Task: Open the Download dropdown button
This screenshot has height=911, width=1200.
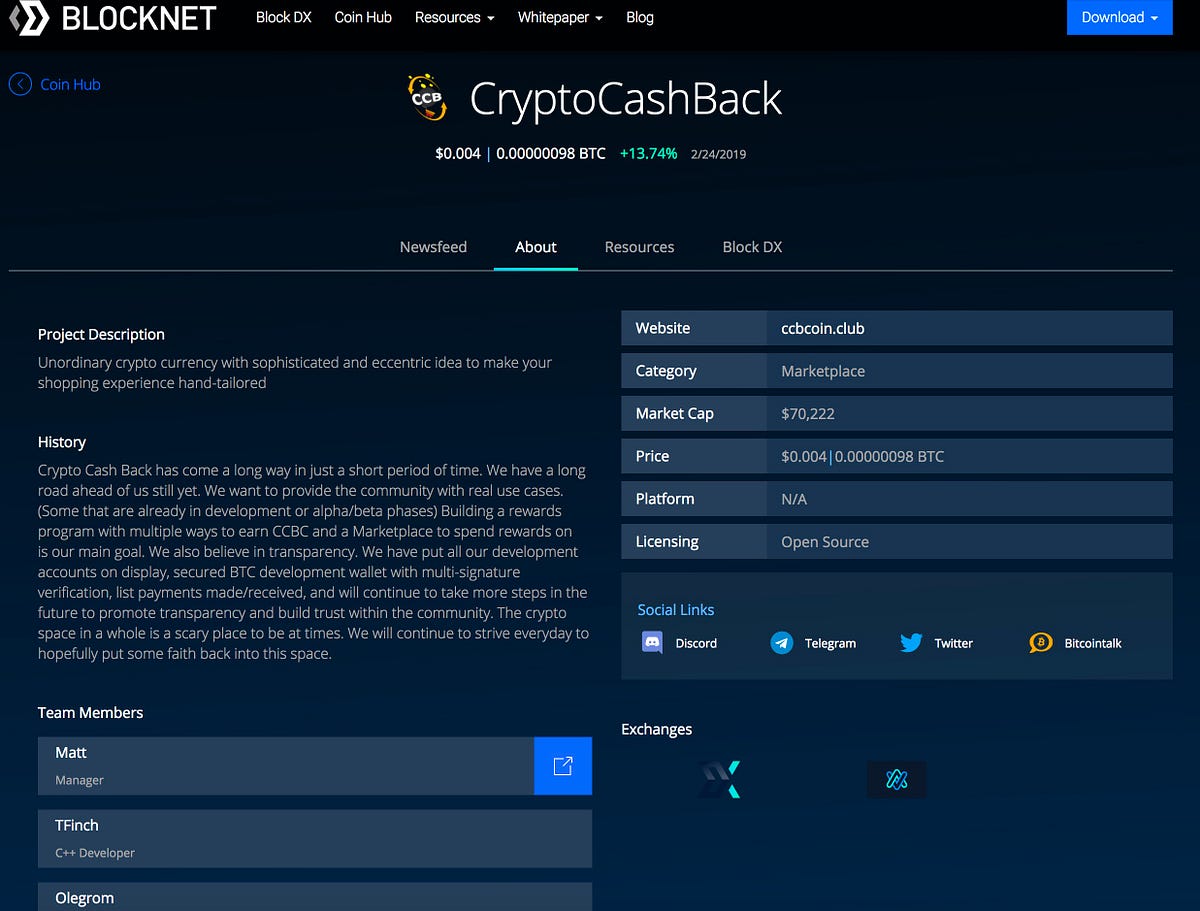Action: 1120,17
